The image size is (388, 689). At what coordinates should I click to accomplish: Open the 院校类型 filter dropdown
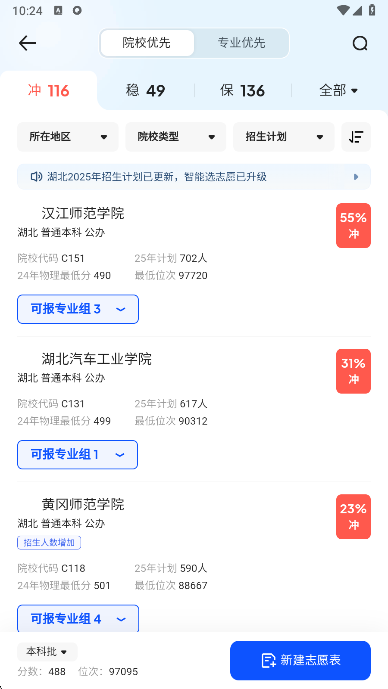coord(176,137)
